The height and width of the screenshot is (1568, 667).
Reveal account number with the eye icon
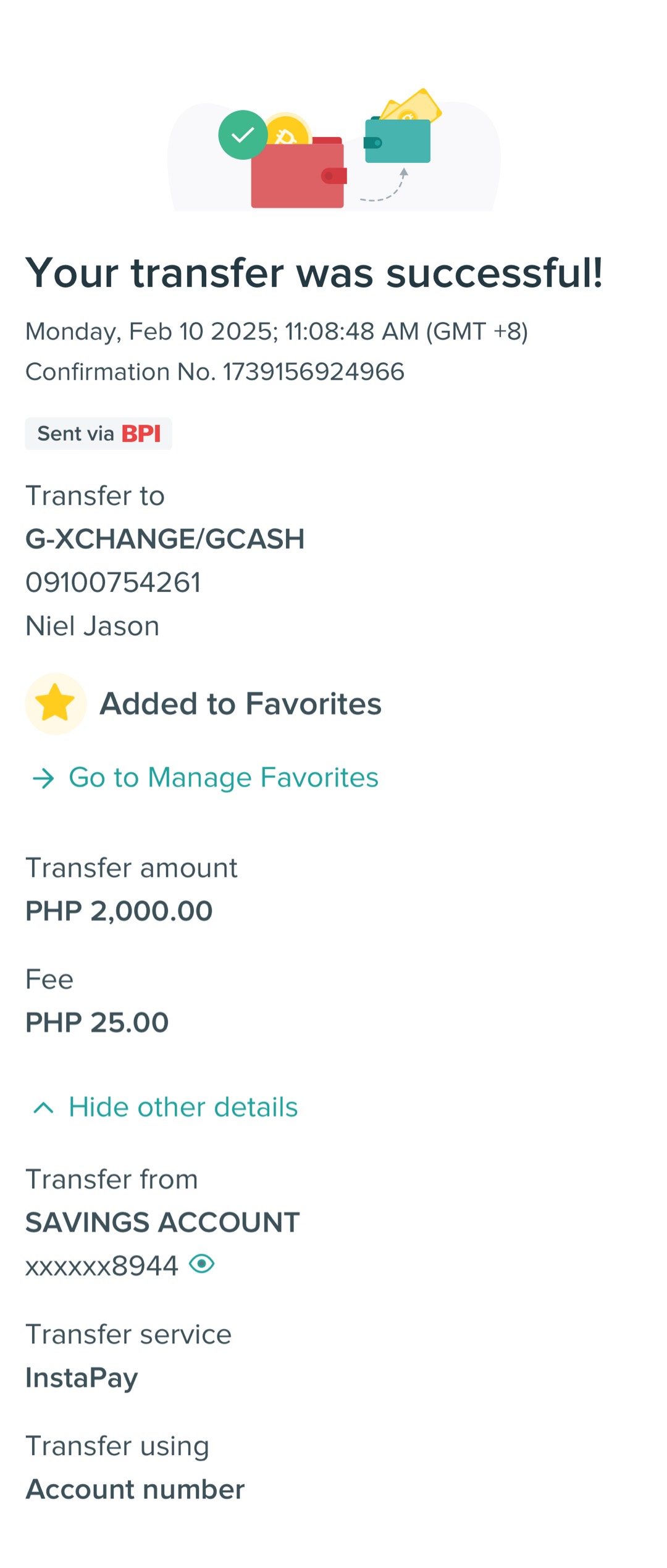[201, 1264]
